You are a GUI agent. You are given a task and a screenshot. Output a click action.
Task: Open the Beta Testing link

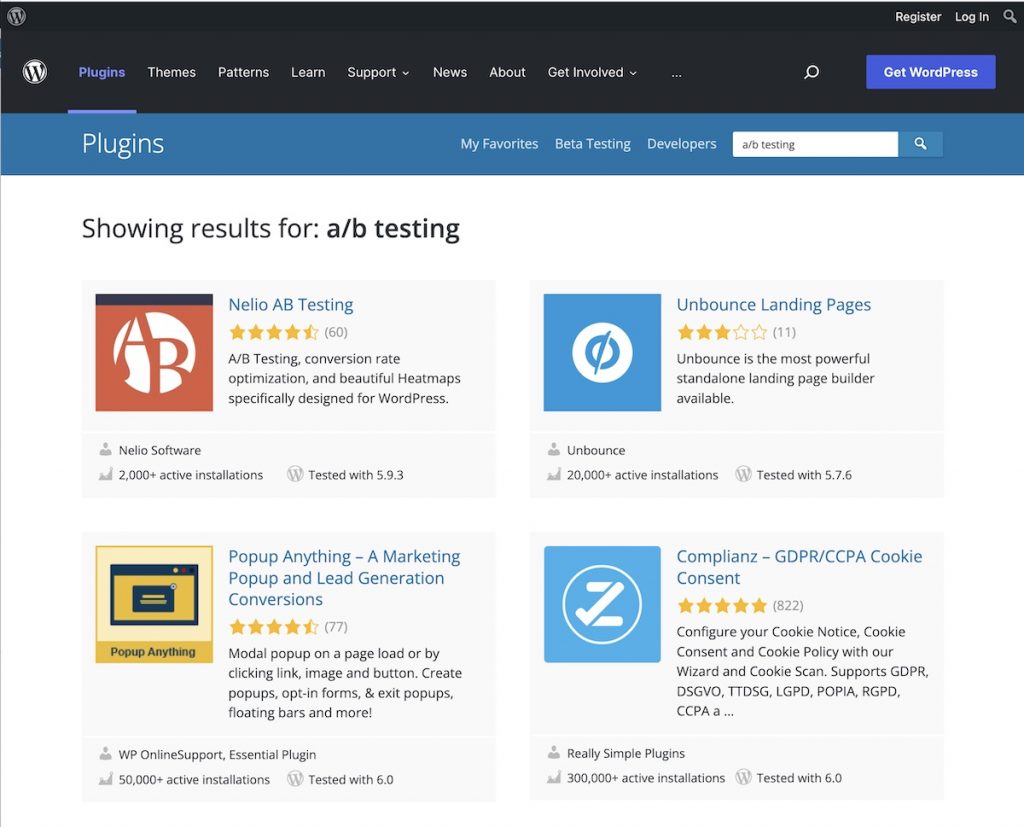click(592, 144)
